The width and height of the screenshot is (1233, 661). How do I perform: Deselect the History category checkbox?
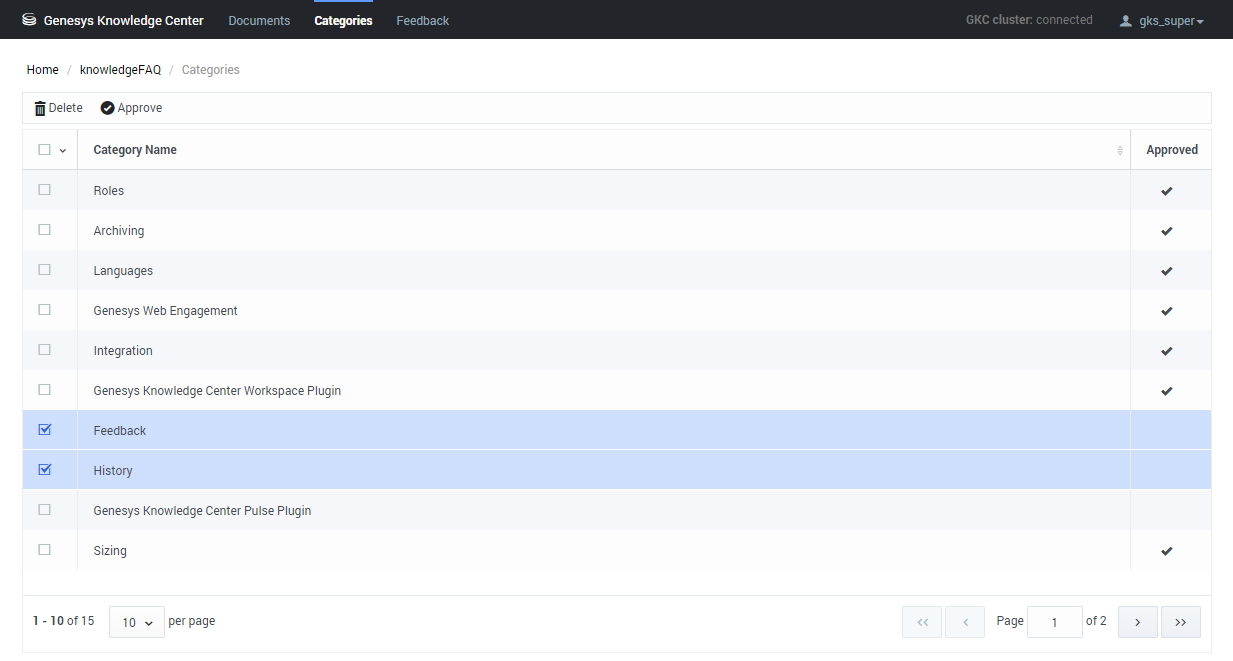[44, 470]
